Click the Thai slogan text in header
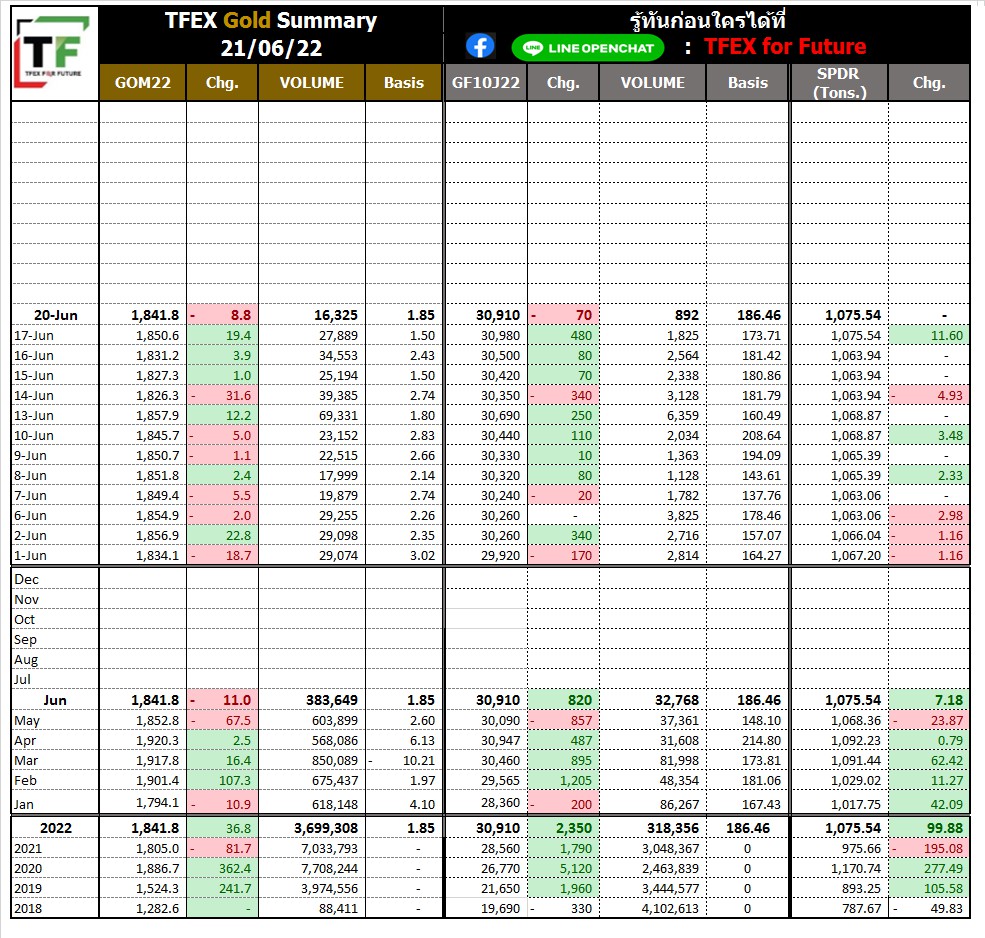 click(x=707, y=20)
